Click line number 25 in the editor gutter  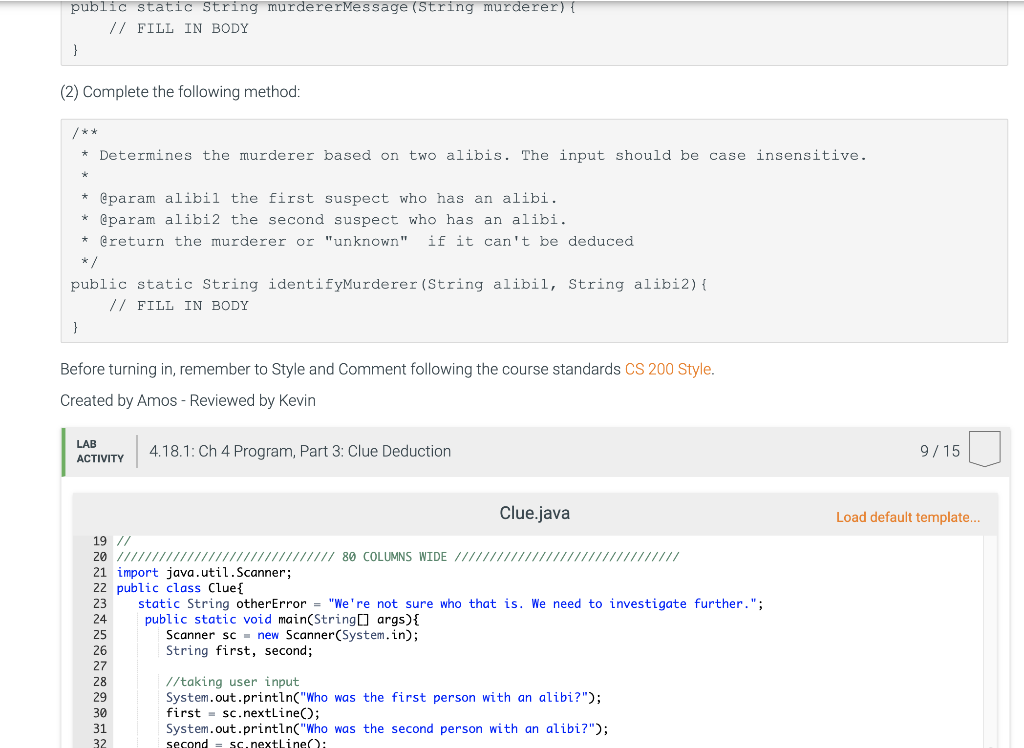pyautogui.click(x=99, y=634)
